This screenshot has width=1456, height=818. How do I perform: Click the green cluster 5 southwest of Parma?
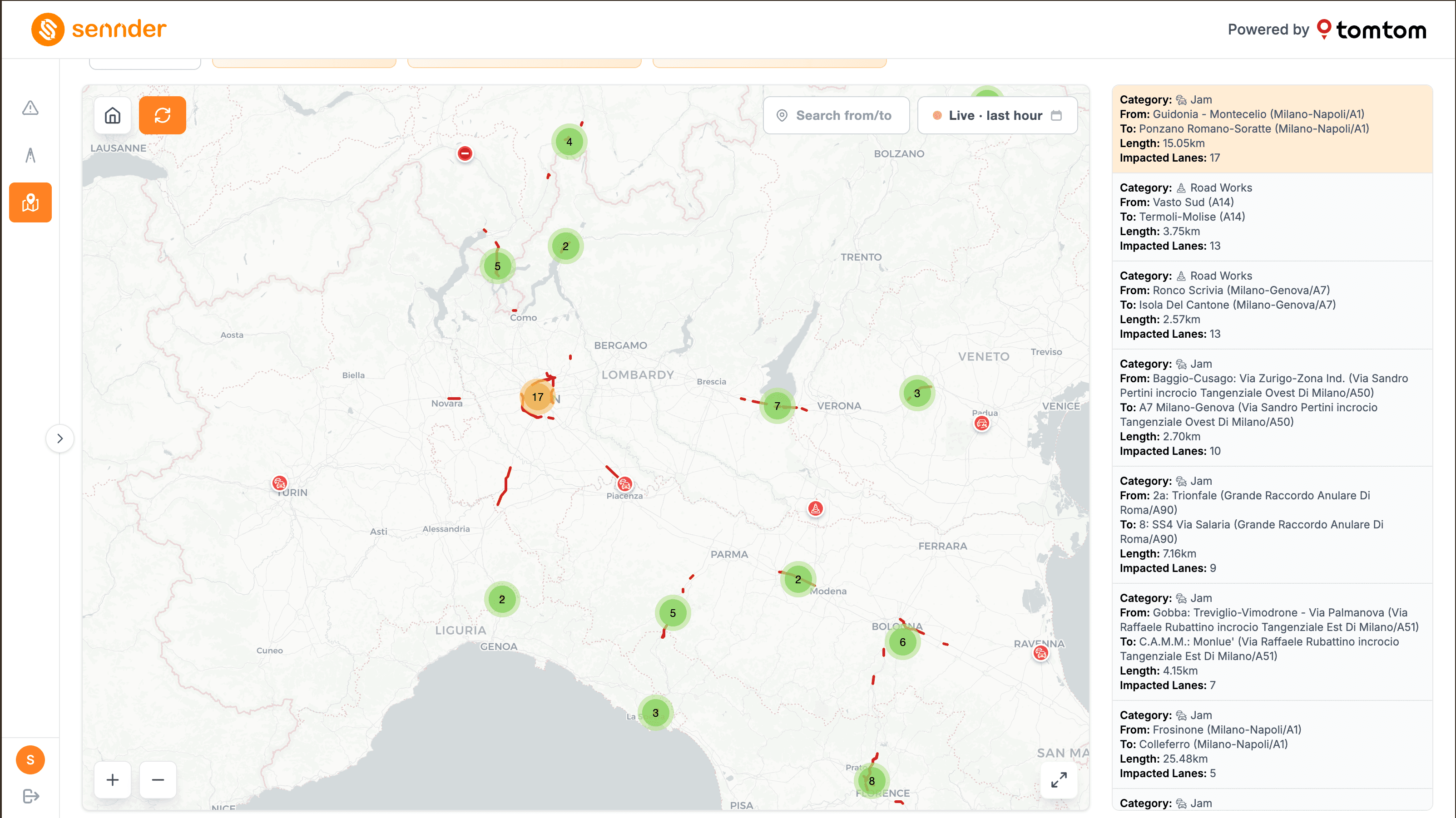pos(673,613)
